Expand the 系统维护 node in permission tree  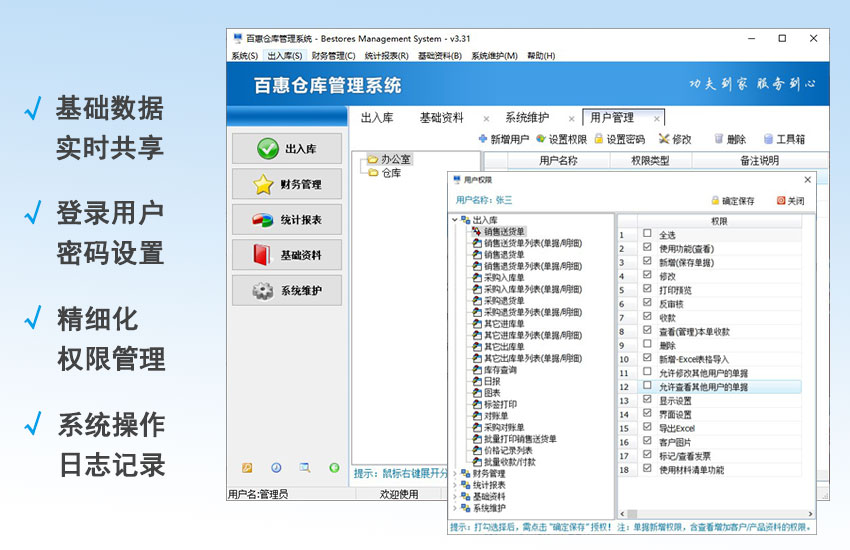[x=454, y=508]
